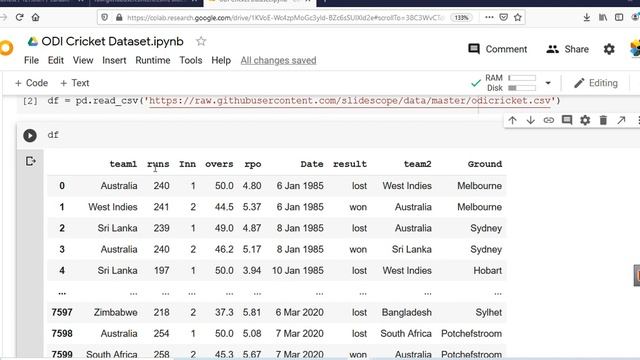Open the cell's editor settings gear
This screenshot has width=640, height=360.
coord(585,120)
